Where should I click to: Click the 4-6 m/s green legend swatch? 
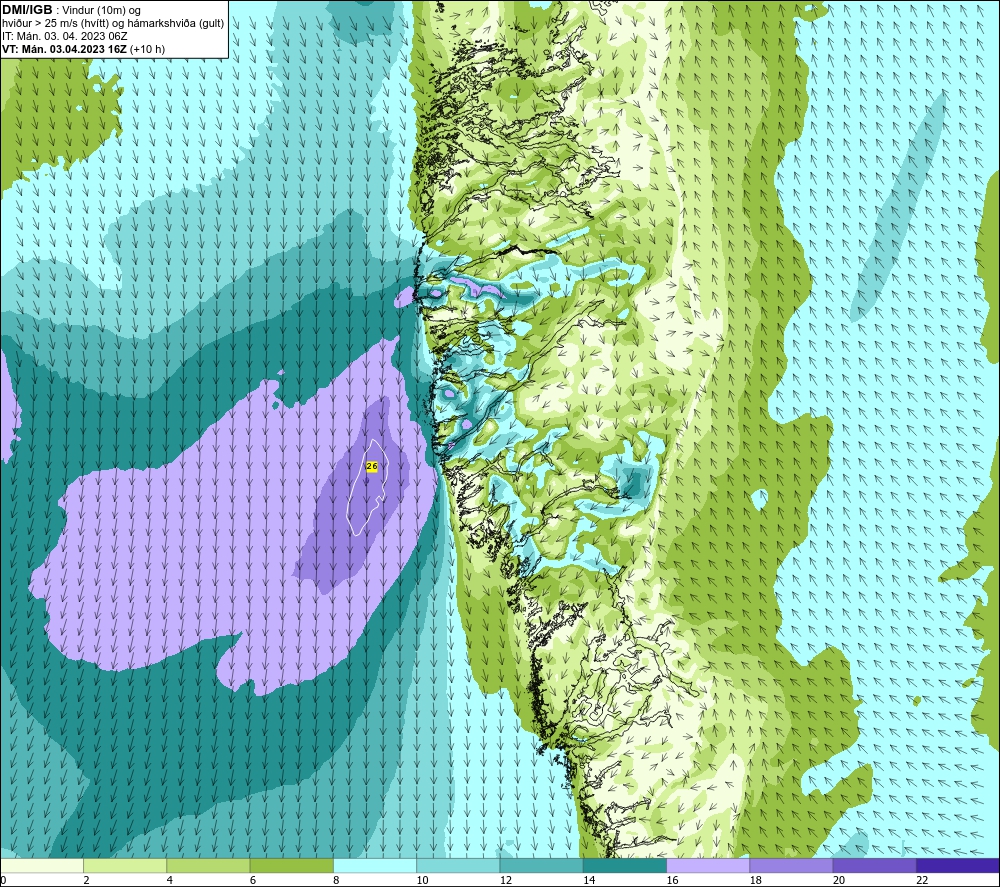[x=209, y=865]
